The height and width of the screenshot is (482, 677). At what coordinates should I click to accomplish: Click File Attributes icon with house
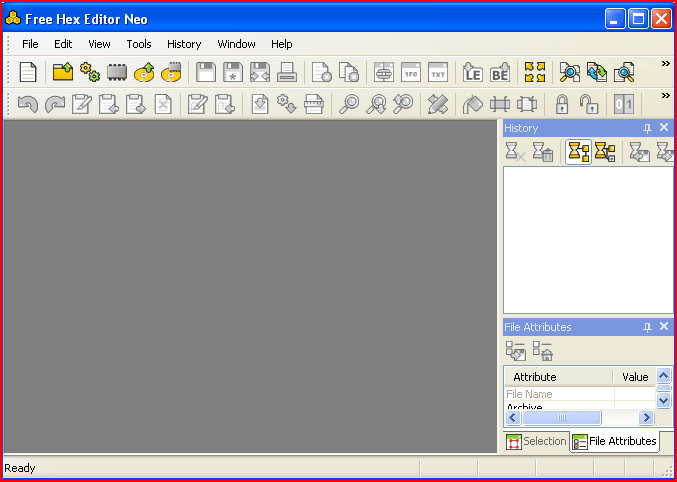543,351
